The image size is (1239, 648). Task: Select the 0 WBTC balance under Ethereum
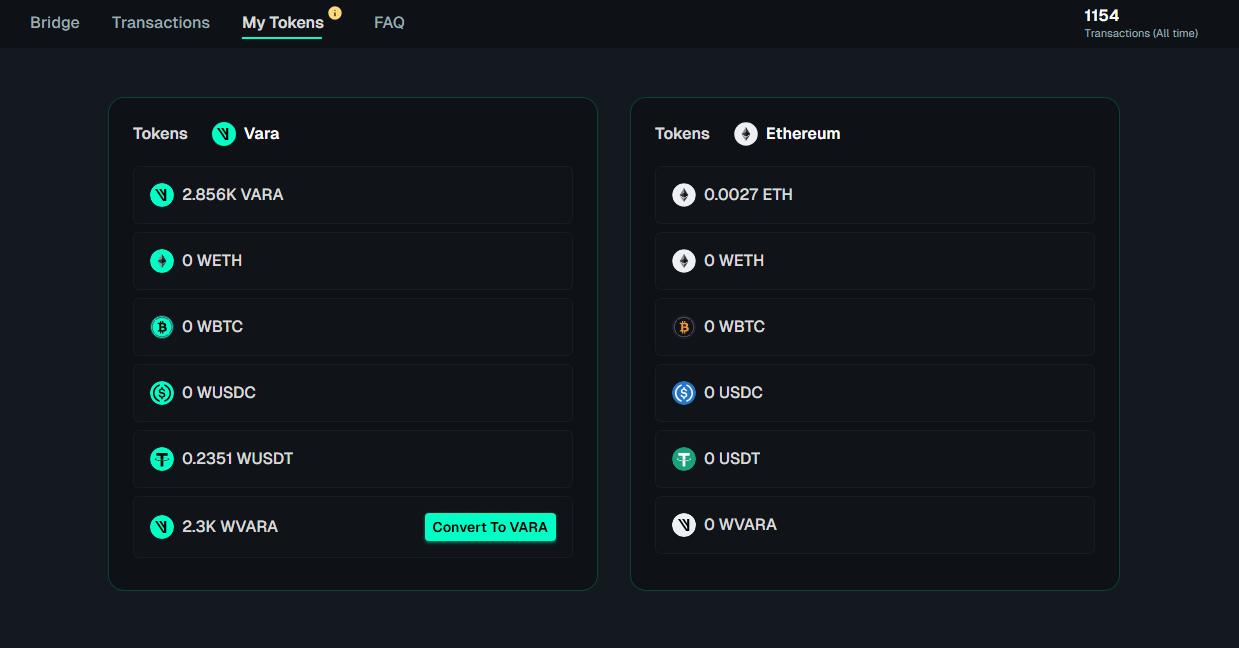[734, 327]
